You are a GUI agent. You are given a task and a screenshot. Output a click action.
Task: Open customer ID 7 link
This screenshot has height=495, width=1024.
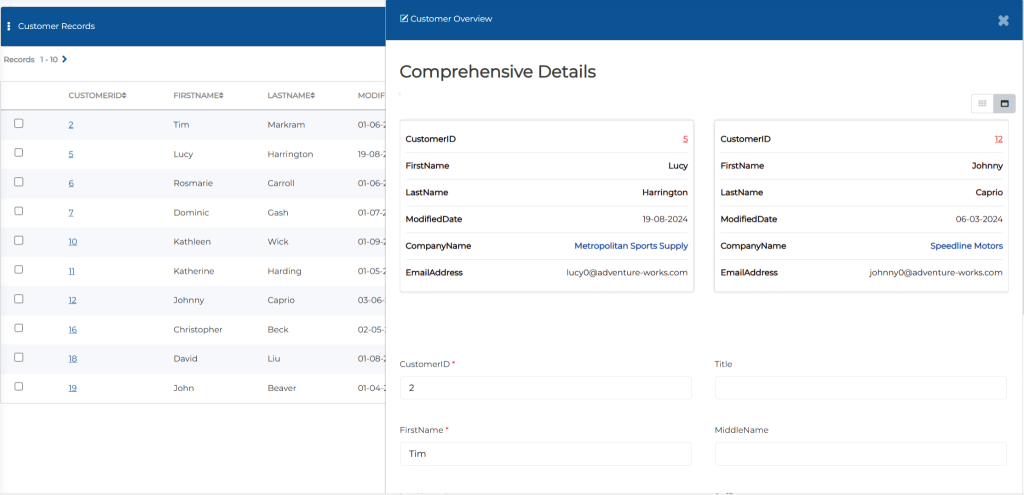click(x=71, y=213)
